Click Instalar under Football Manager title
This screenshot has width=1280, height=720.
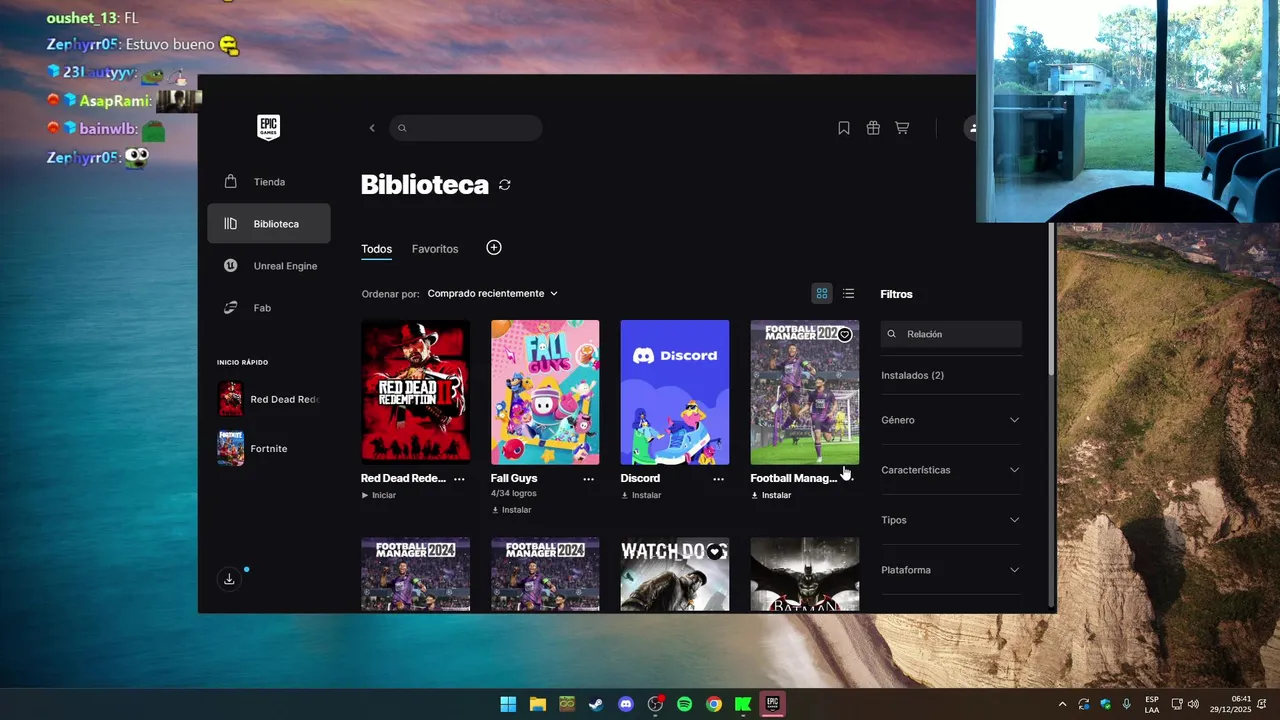771,495
